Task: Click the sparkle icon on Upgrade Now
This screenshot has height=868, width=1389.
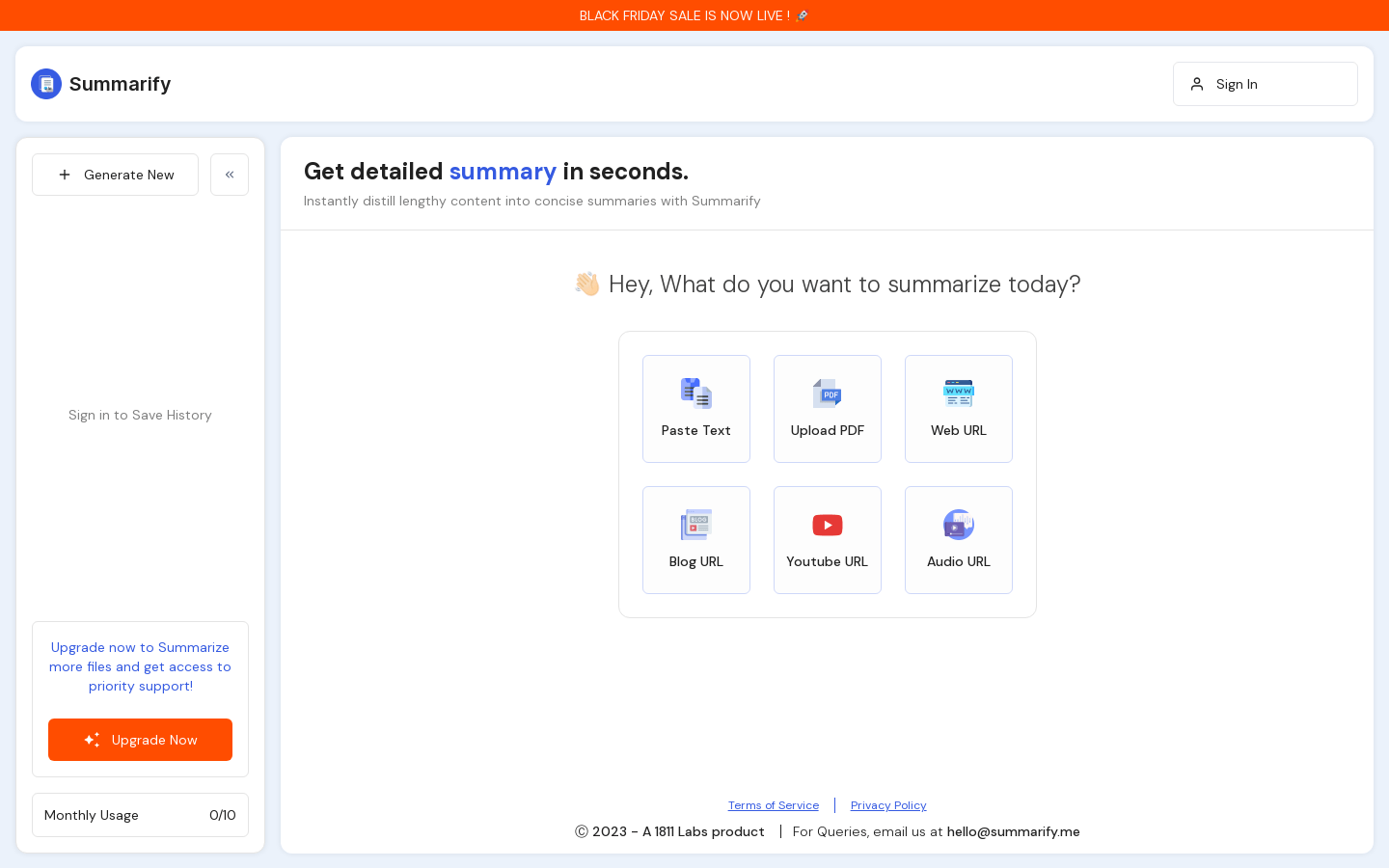Action: [92, 740]
